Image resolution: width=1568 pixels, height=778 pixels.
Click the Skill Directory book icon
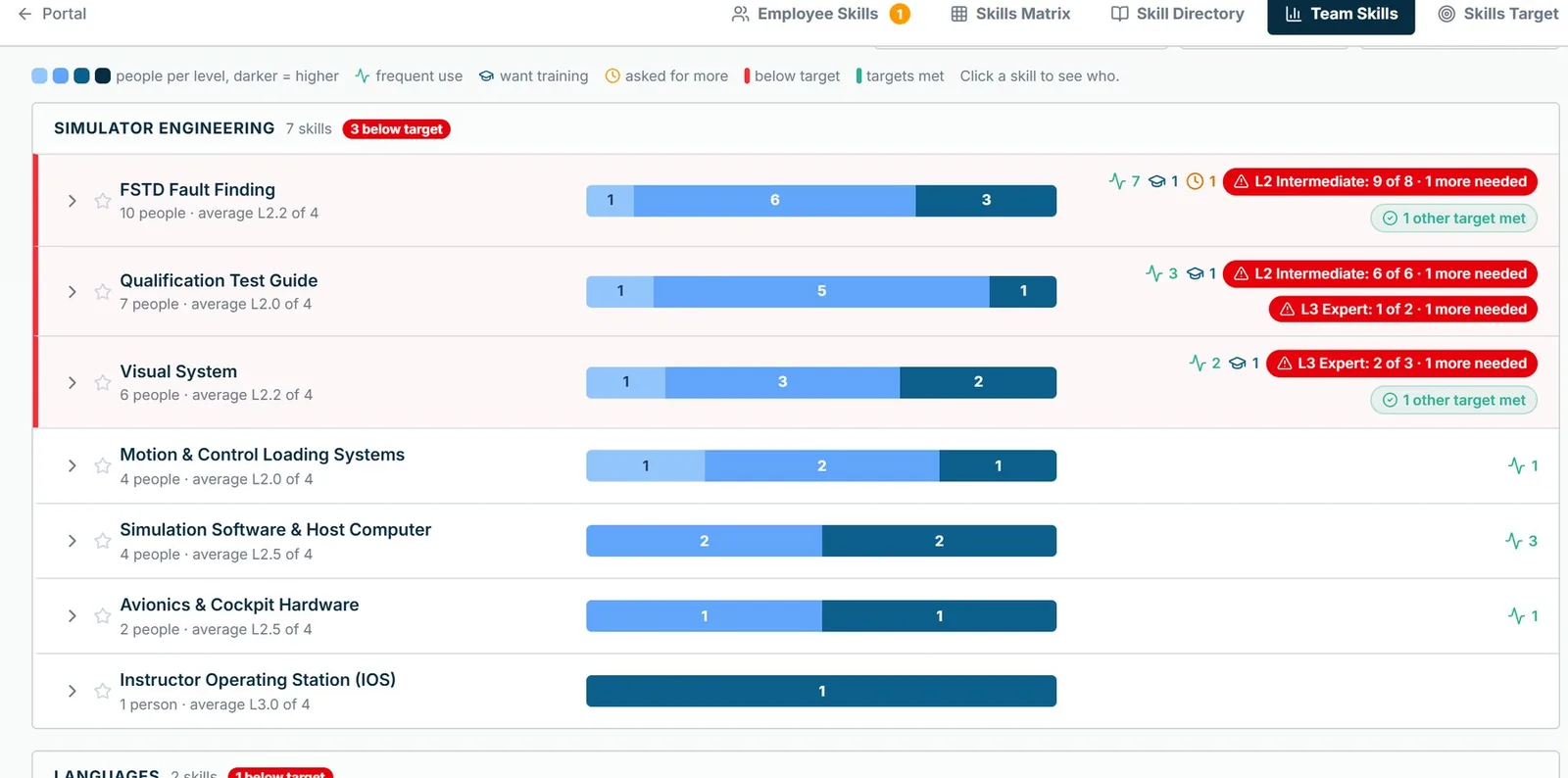coord(1119,14)
